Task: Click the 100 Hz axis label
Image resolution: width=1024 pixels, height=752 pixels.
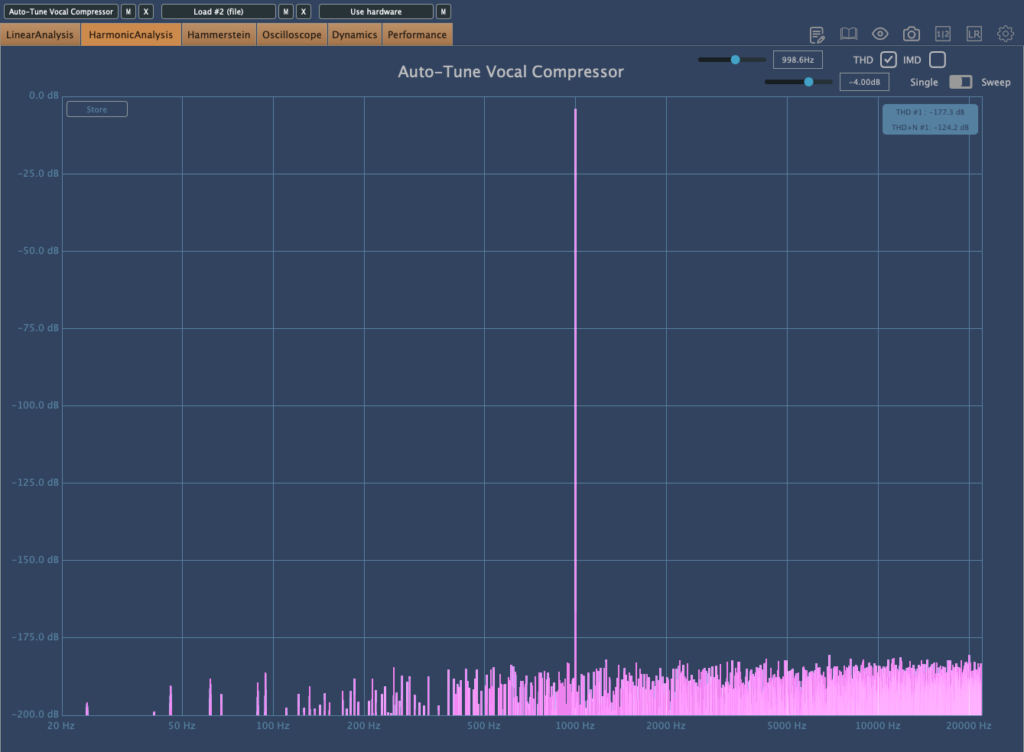Action: pyautogui.click(x=273, y=726)
